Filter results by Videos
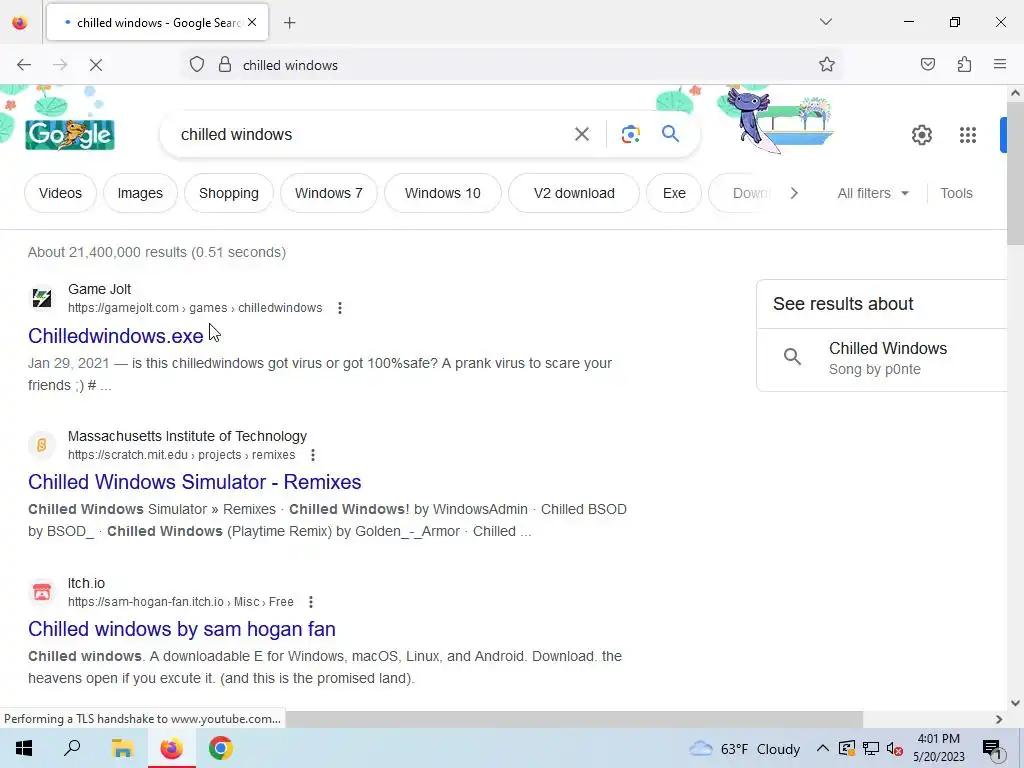This screenshot has width=1024, height=768. tap(60, 193)
